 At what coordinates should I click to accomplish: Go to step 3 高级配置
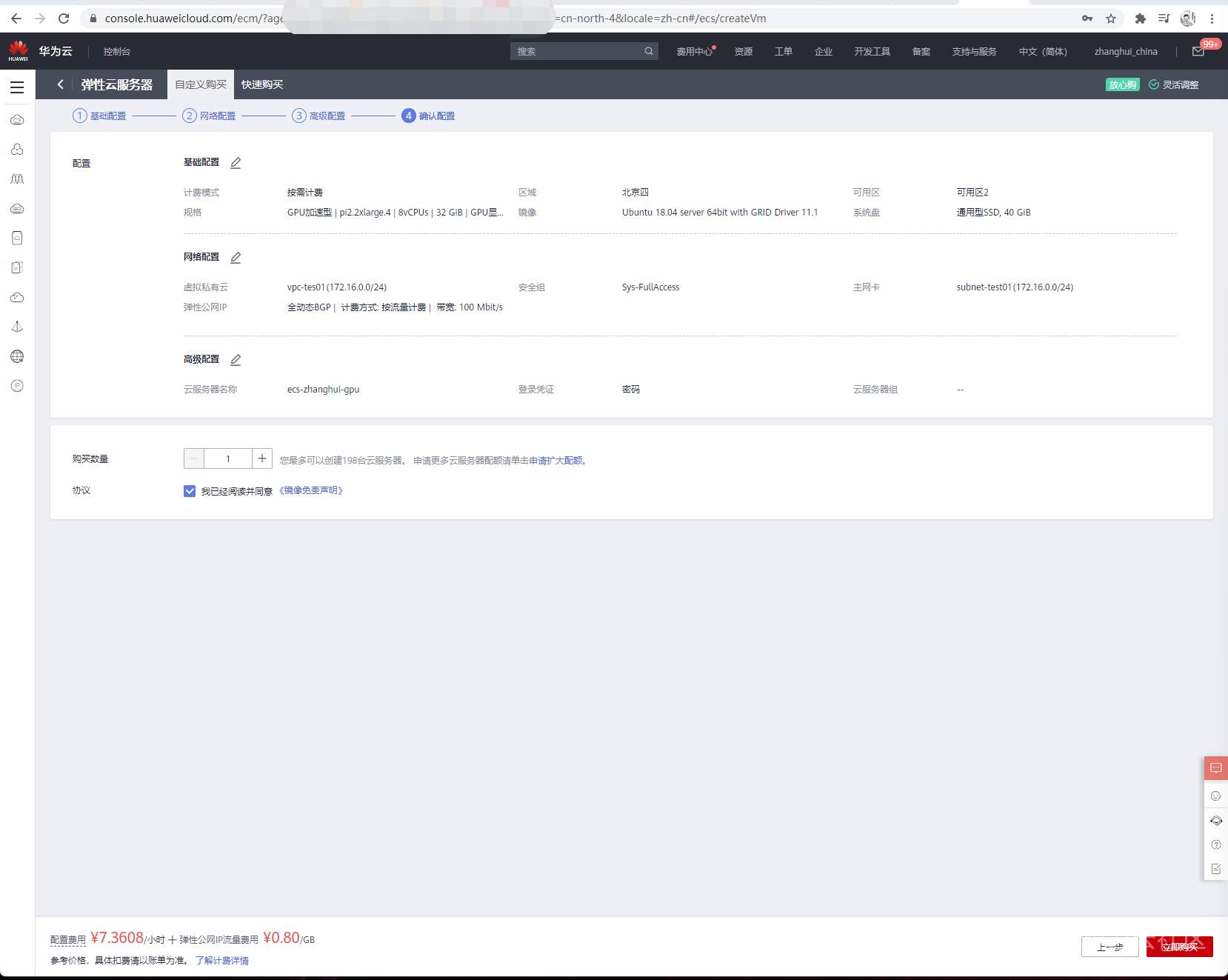318,116
